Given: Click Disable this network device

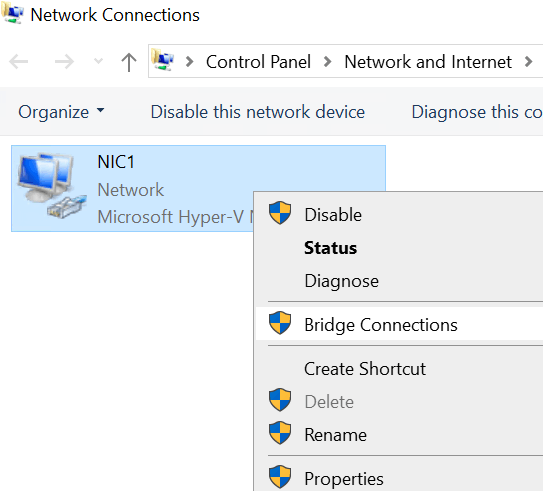Looking at the screenshot, I should [x=258, y=112].
